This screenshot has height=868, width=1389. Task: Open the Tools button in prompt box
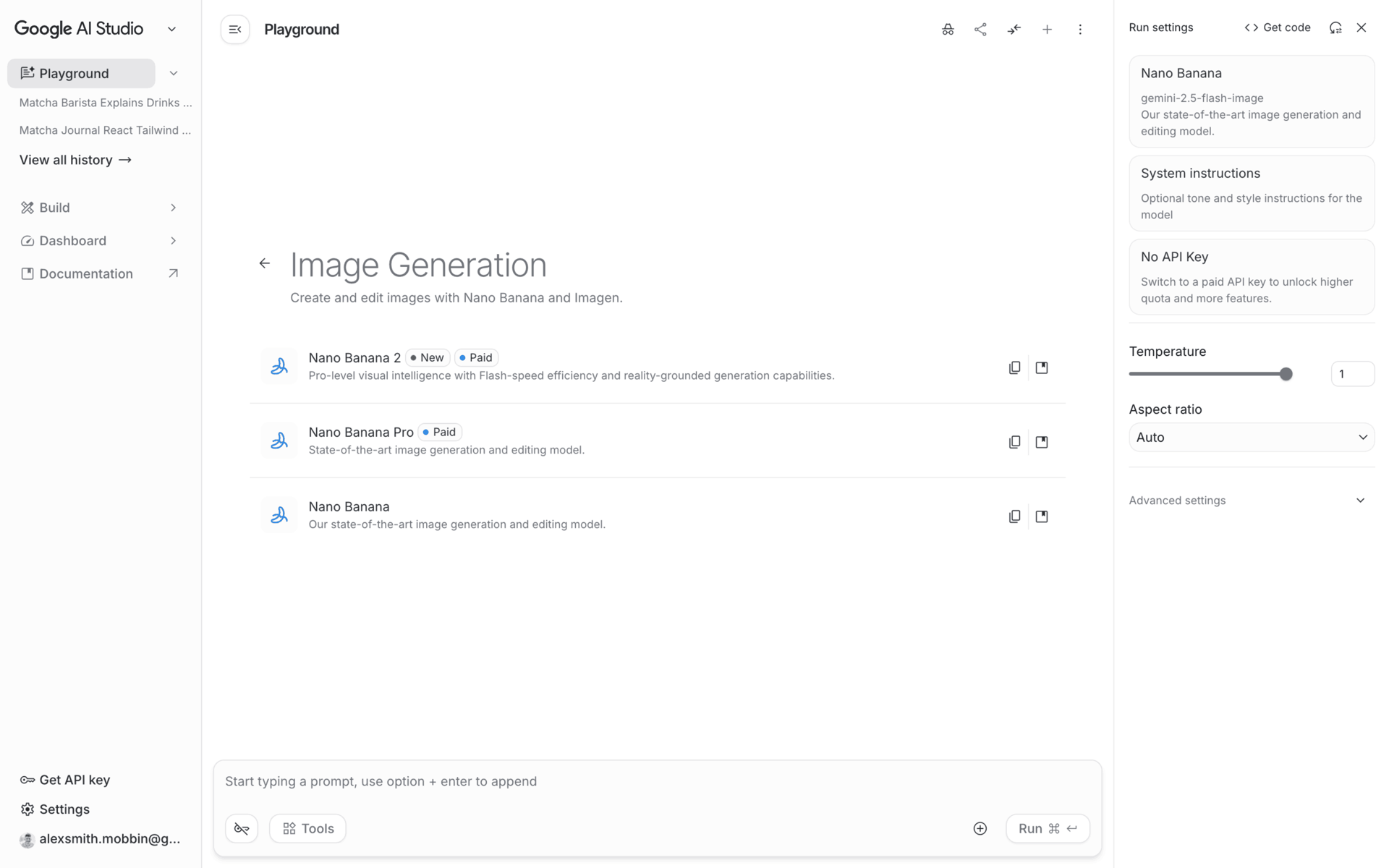tap(307, 828)
